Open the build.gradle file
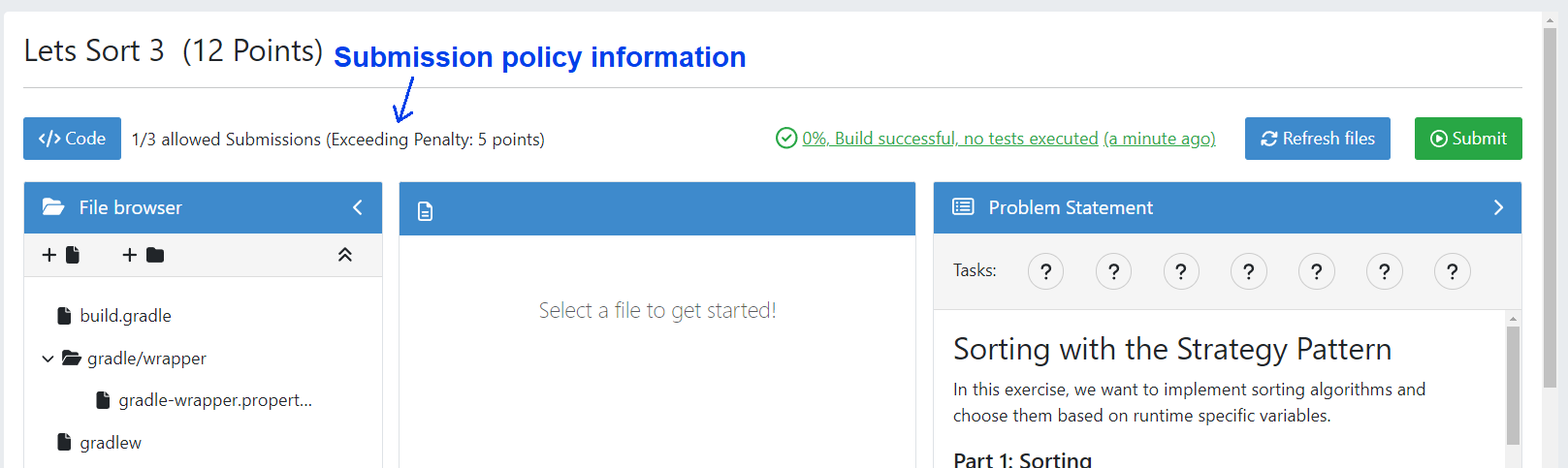Screen dimensions: 1568x468 tap(125, 316)
